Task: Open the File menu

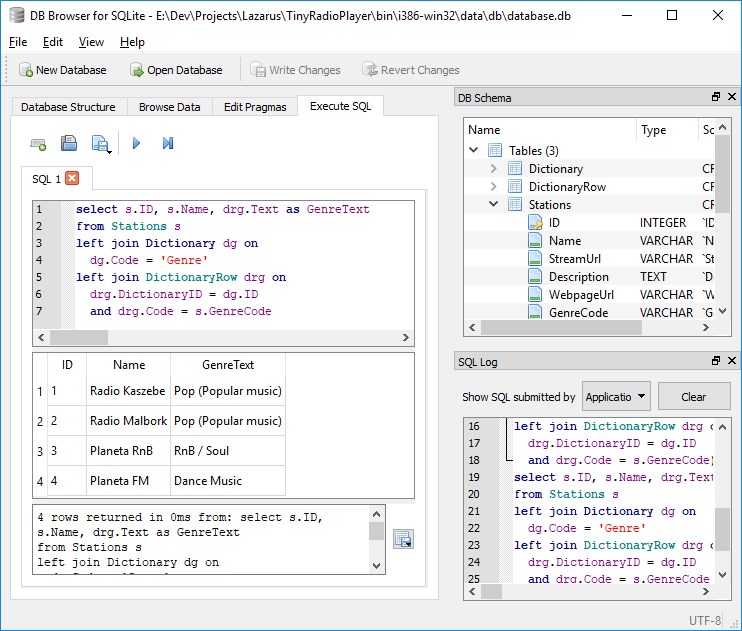Action: 18,42
